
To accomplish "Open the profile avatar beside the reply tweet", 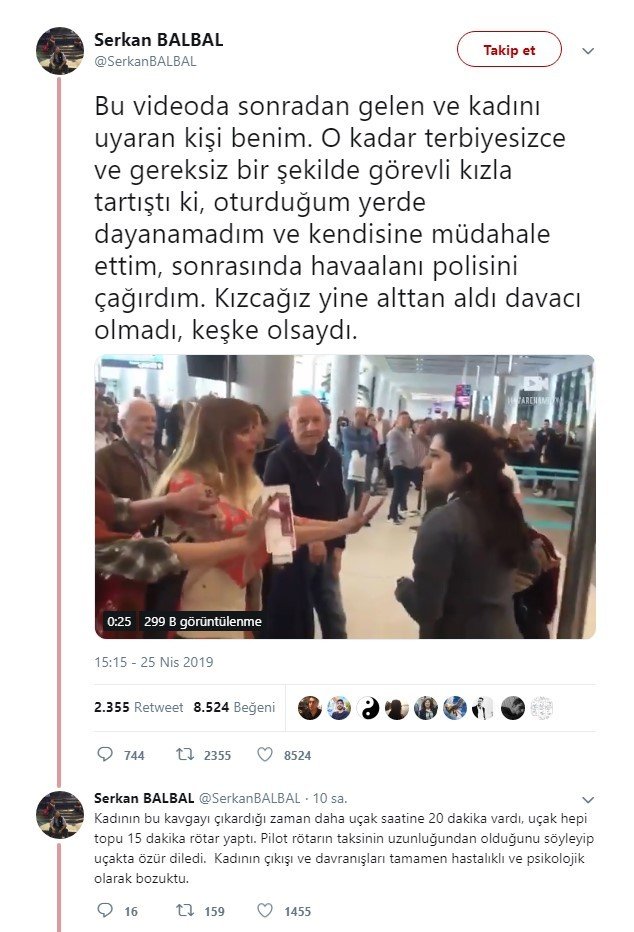I will (59, 814).
